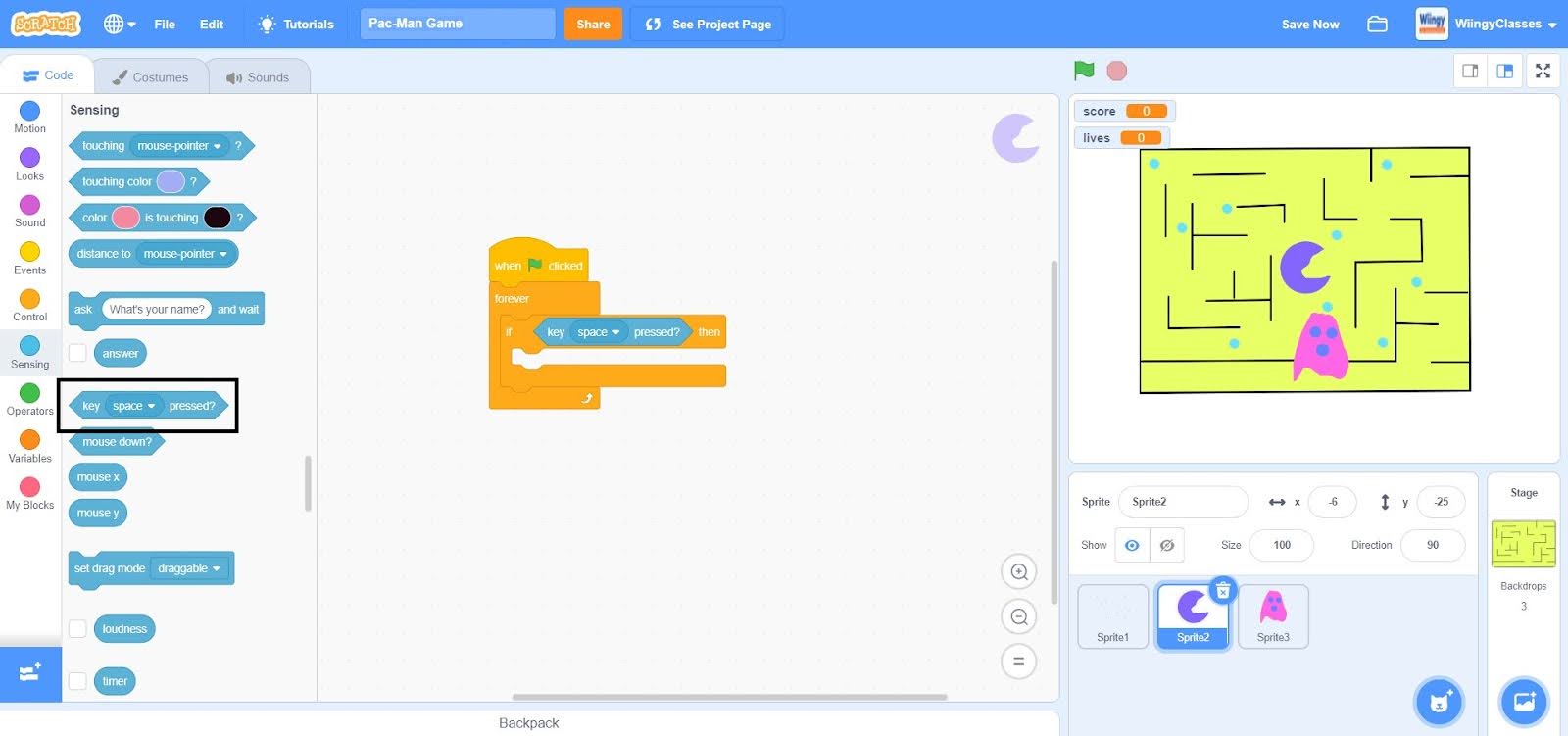
Task: Switch to small stage layout
Action: (1470, 71)
